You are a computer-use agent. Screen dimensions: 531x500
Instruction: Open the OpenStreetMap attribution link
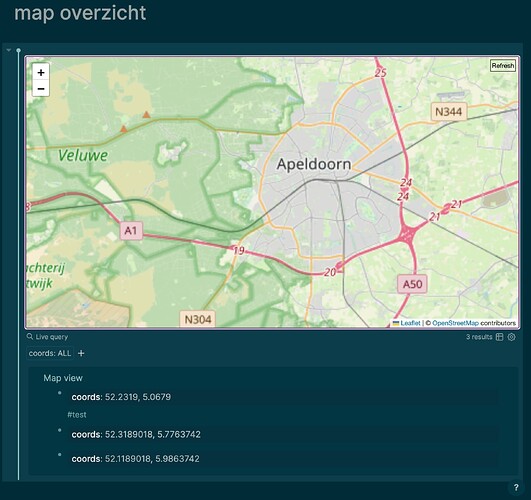coord(455,323)
